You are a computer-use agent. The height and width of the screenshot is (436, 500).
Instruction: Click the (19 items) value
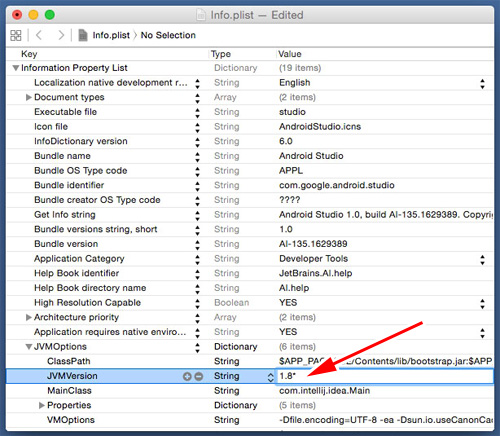point(300,68)
